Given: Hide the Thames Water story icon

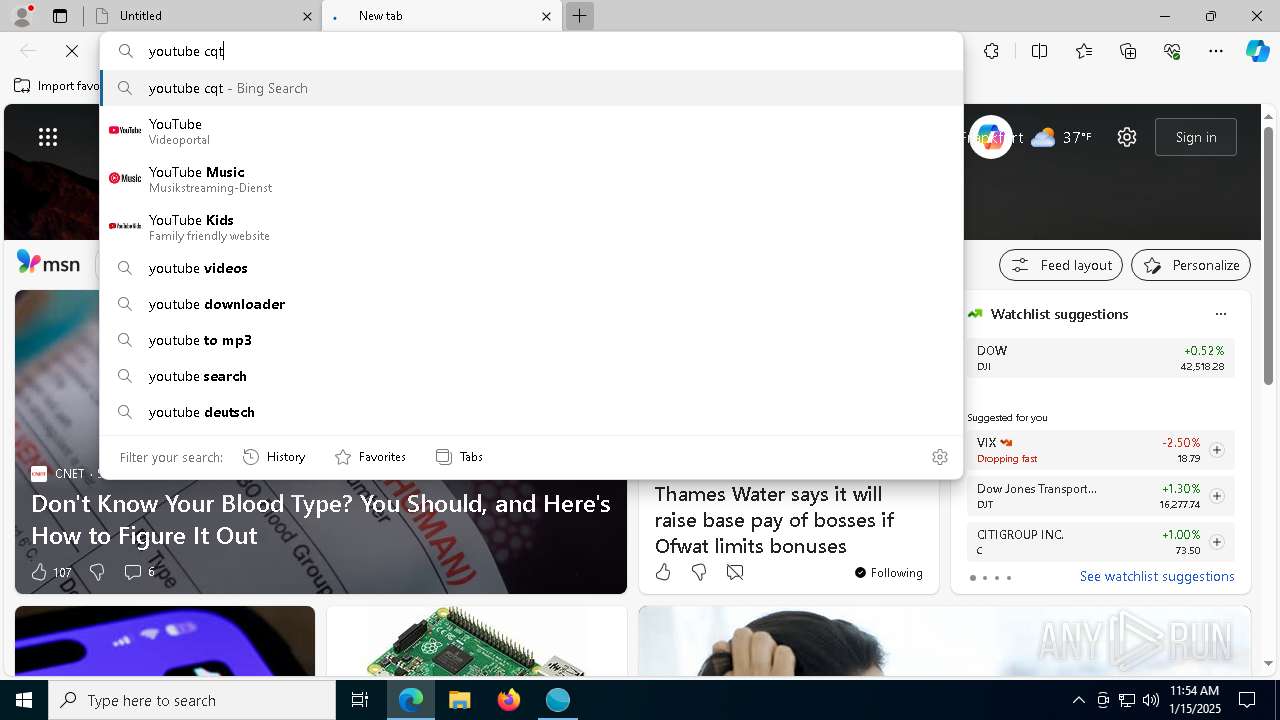Looking at the screenshot, I should point(735,572).
